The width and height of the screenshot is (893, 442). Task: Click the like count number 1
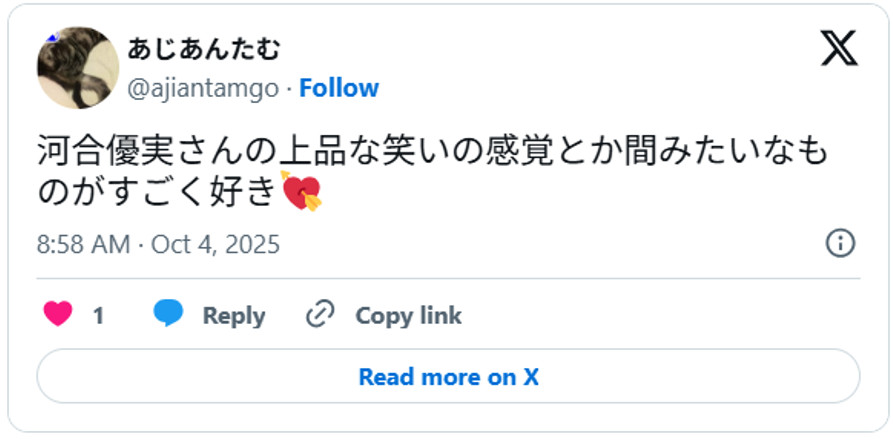coord(99,316)
